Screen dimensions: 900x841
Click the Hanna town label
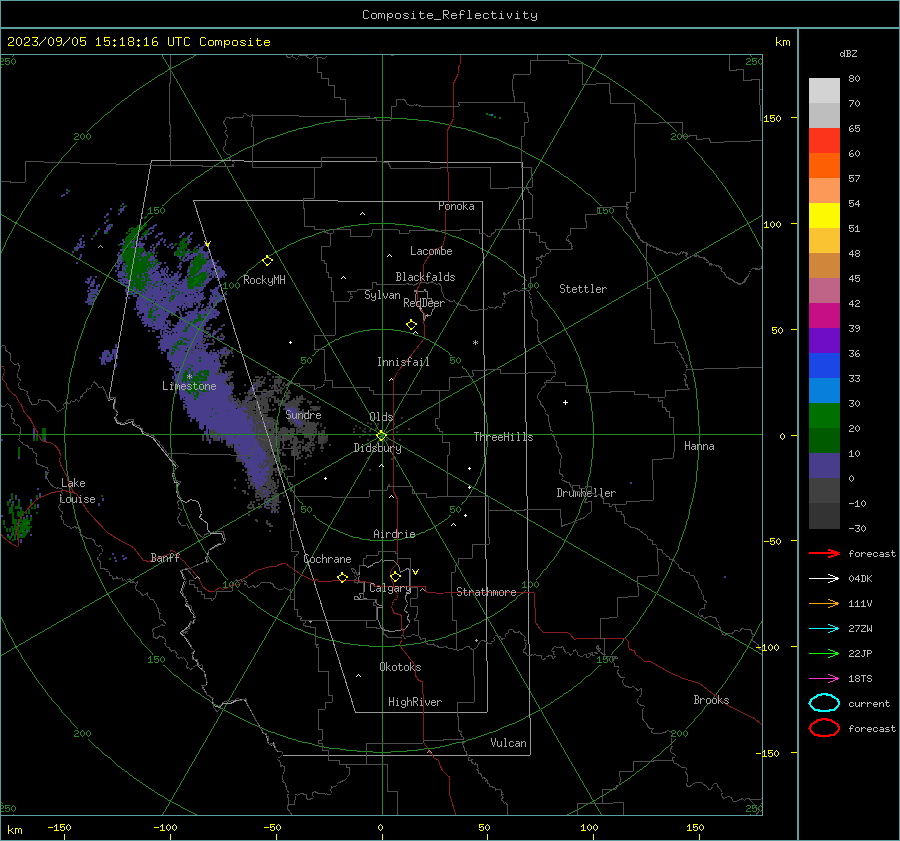pos(699,446)
